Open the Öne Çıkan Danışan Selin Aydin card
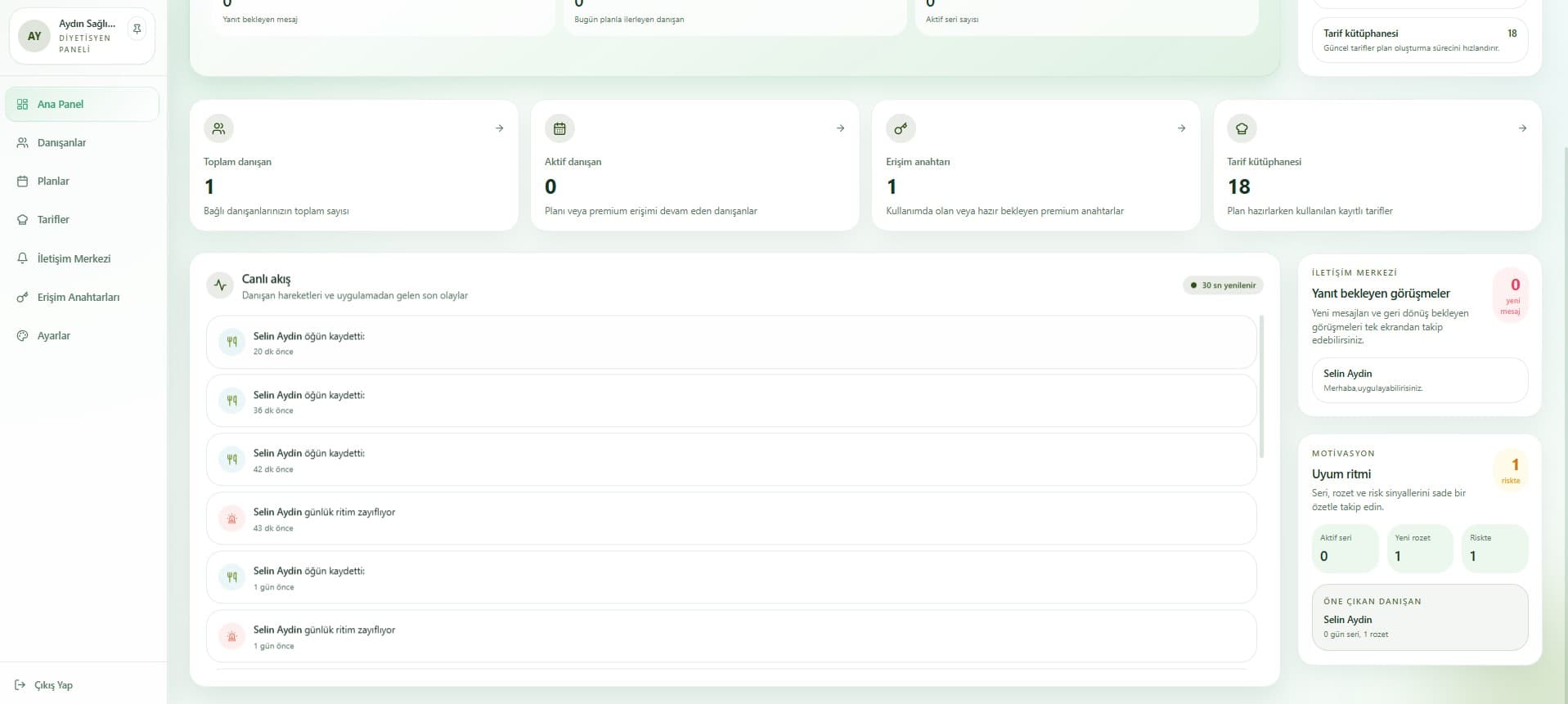This screenshot has width=1568, height=704. pyautogui.click(x=1419, y=618)
